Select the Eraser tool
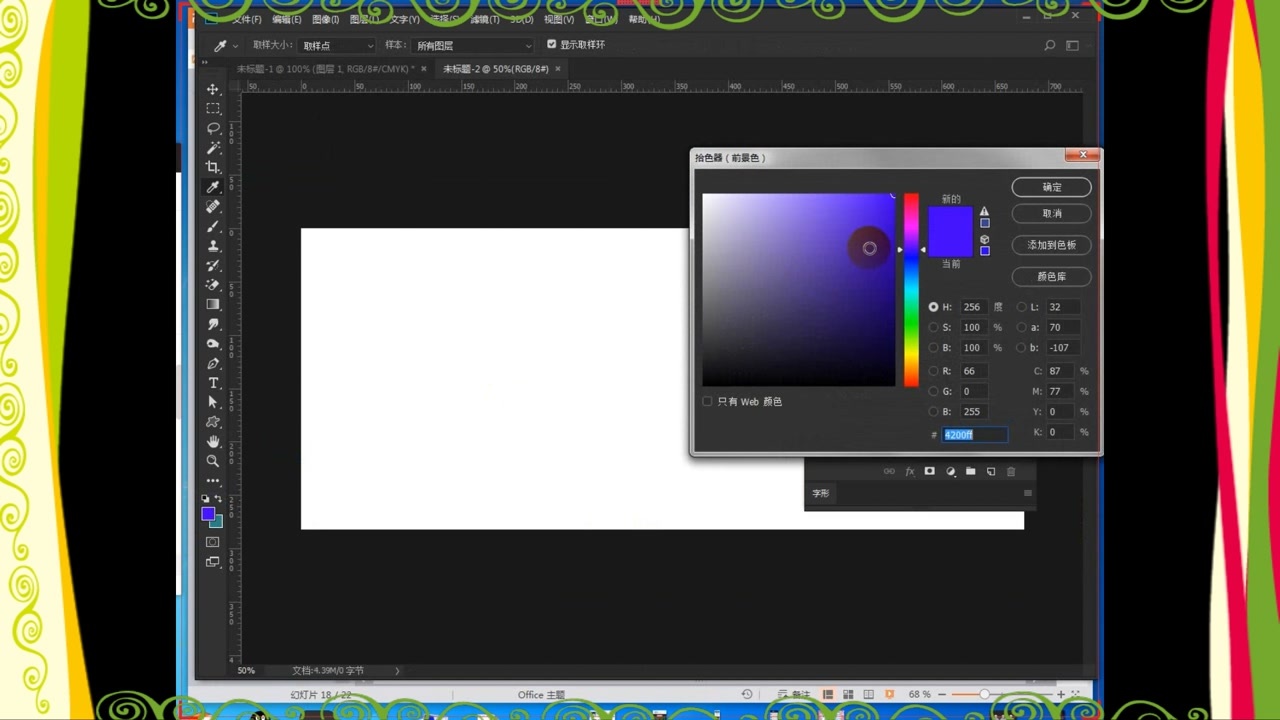 click(x=213, y=285)
